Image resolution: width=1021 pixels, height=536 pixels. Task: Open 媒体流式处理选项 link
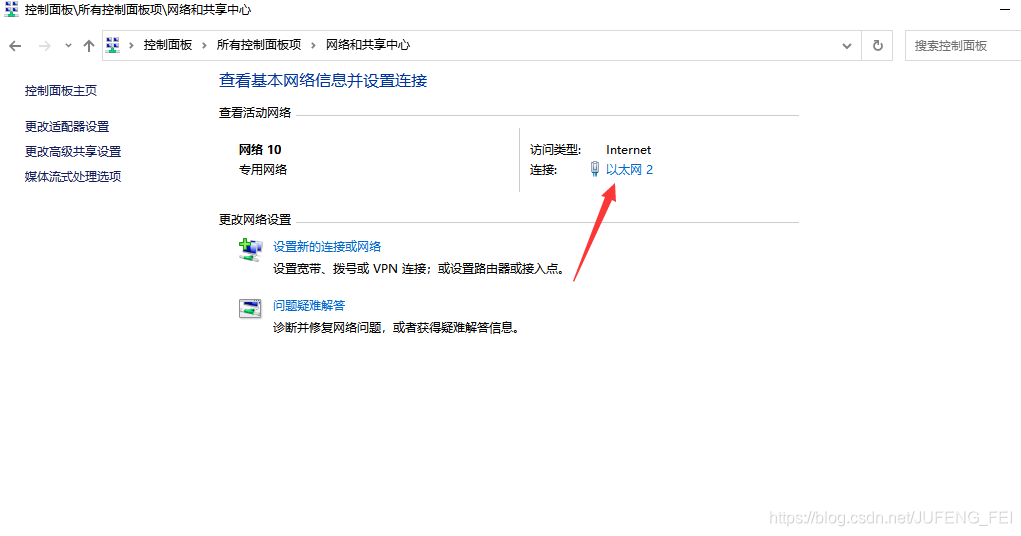tap(73, 176)
